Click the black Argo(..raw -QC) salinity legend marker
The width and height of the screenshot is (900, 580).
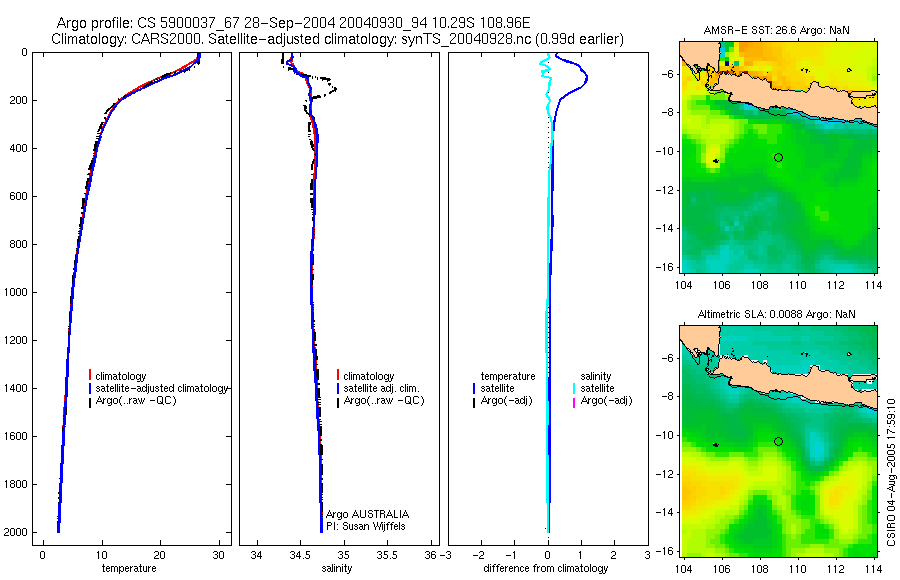(338, 401)
